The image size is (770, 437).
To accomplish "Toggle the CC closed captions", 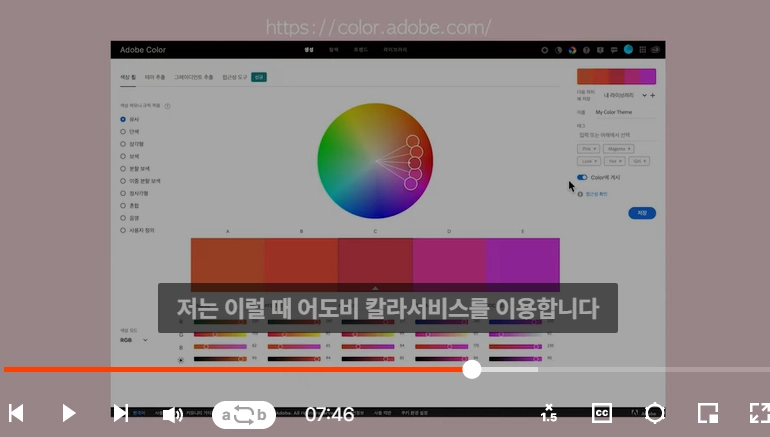I will (602, 413).
